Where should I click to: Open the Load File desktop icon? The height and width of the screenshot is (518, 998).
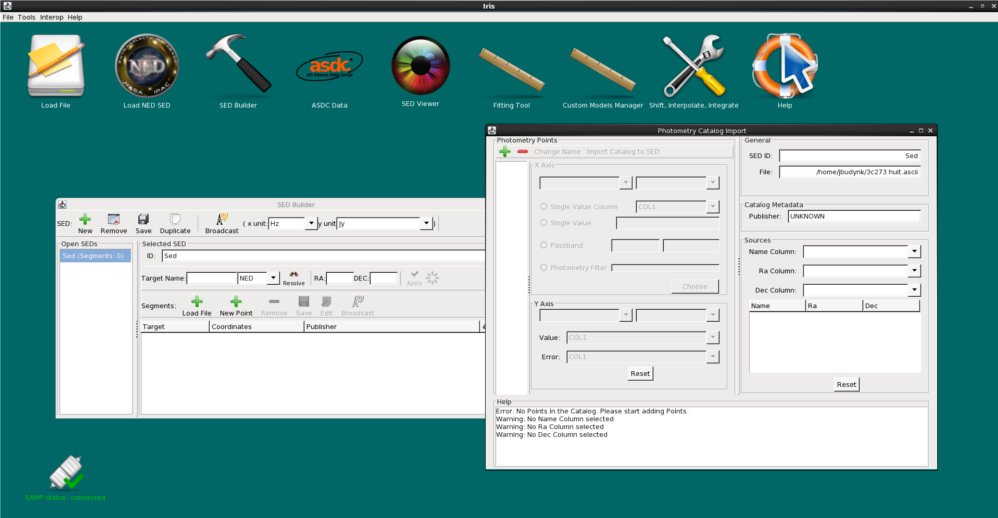[x=56, y=66]
